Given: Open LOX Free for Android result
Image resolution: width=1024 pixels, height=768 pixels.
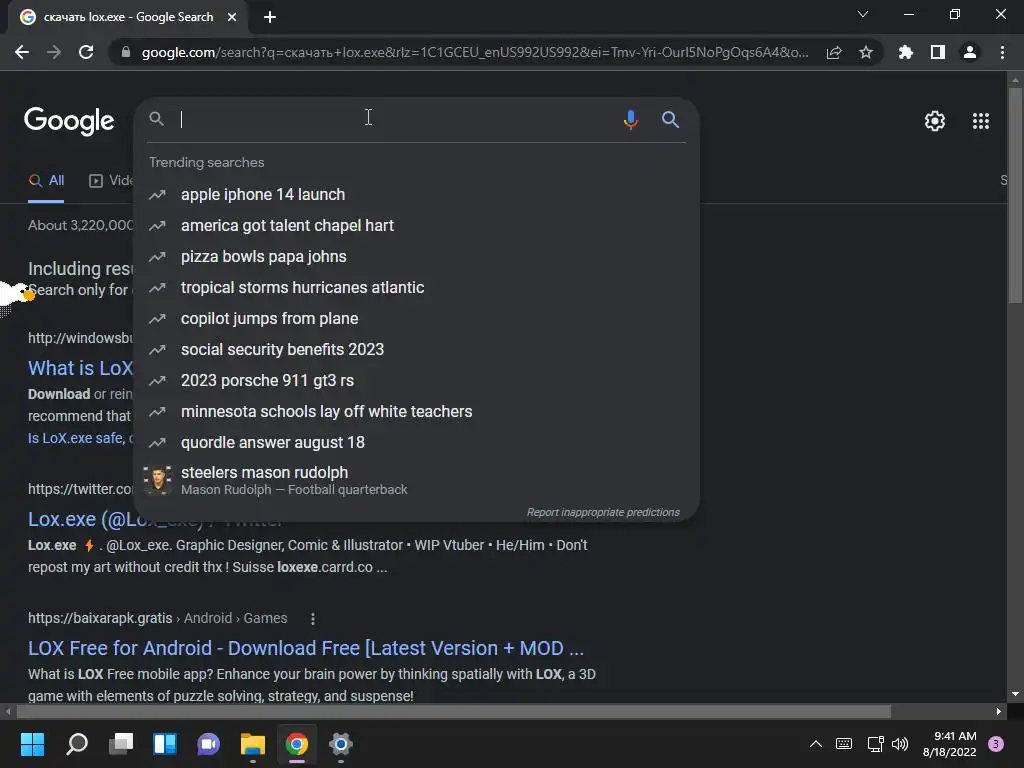Looking at the screenshot, I should point(306,648).
